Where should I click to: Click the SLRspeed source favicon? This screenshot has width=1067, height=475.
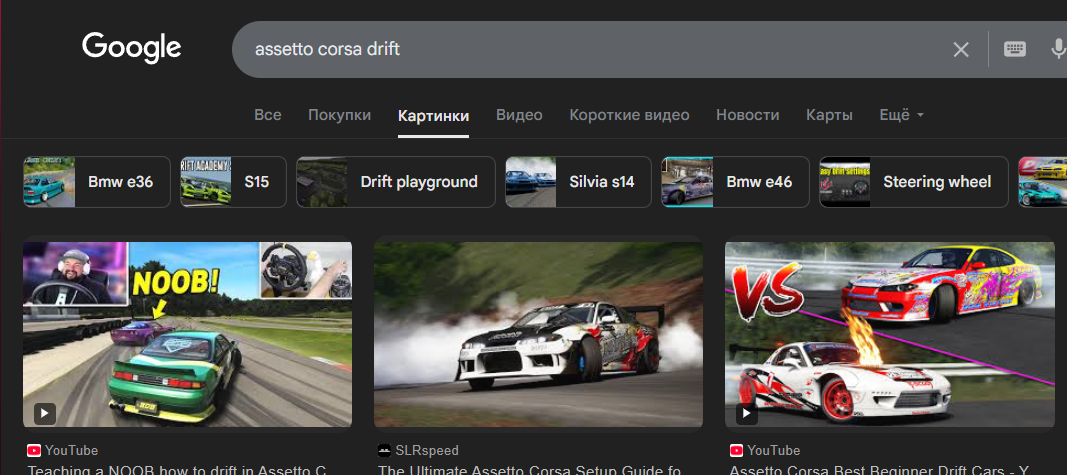pyautogui.click(x=384, y=451)
